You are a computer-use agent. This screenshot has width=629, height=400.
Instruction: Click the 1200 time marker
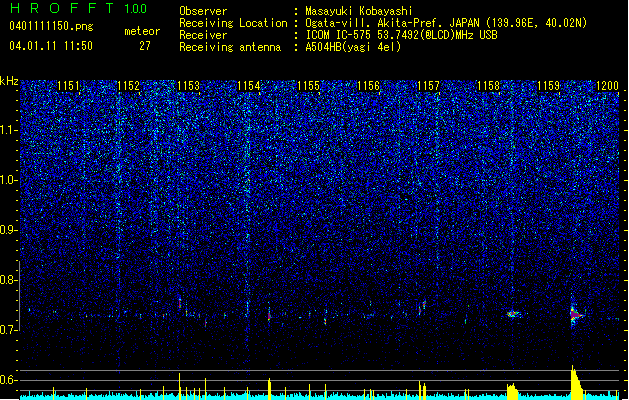(607, 85)
